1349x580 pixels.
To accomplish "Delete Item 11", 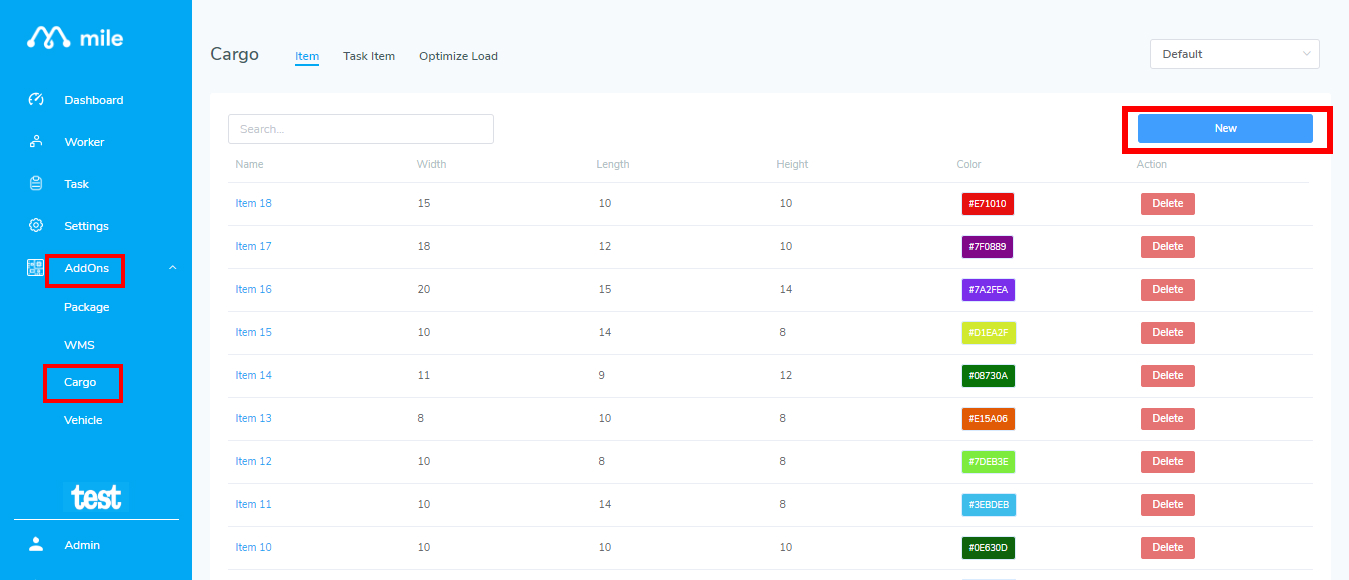I will (x=1168, y=505).
